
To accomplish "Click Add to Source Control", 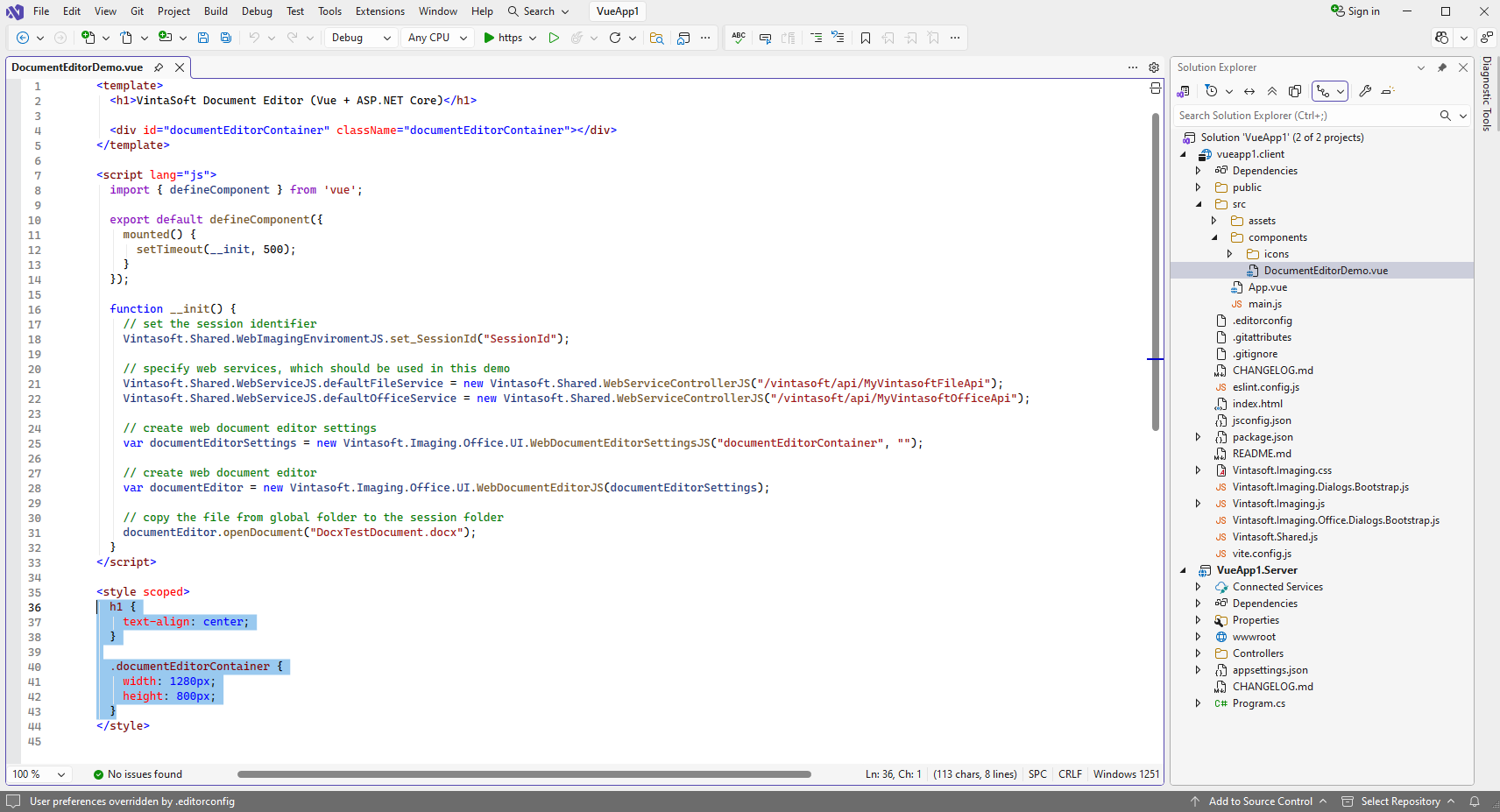I will (x=1260, y=801).
